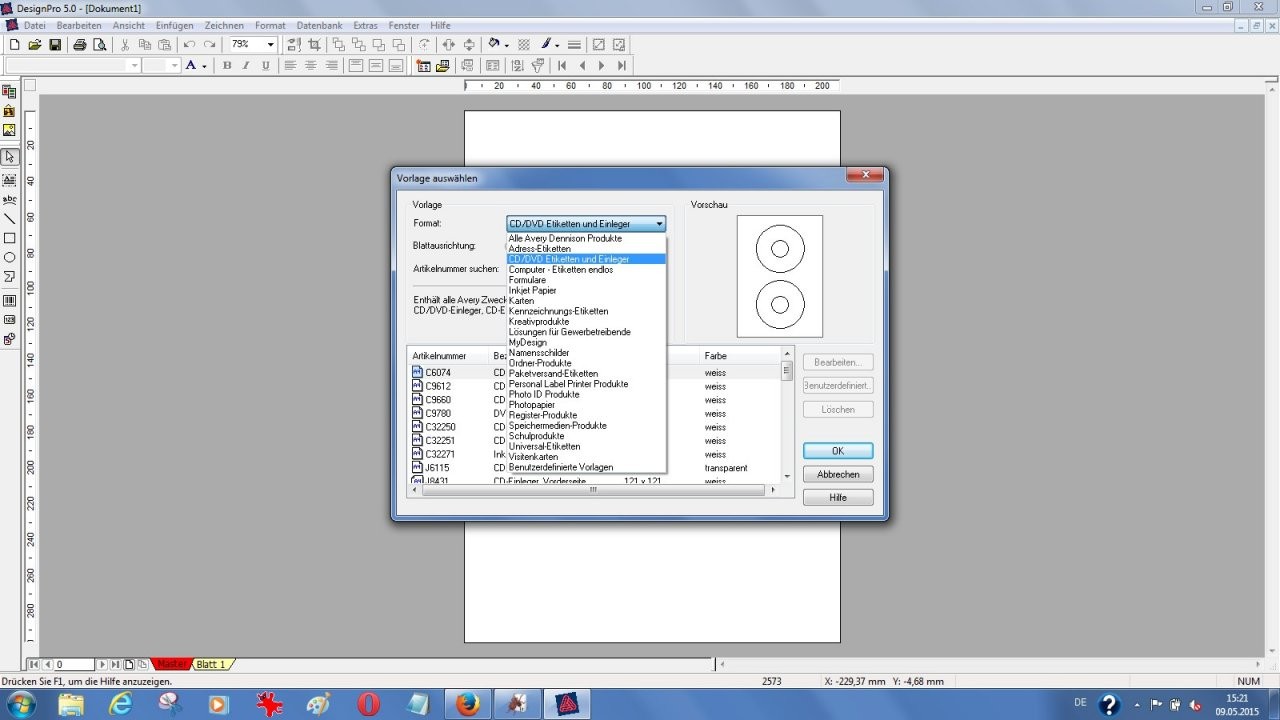1280x720 pixels.
Task: Click the template list scroll-down arrow
Action: 787,477
